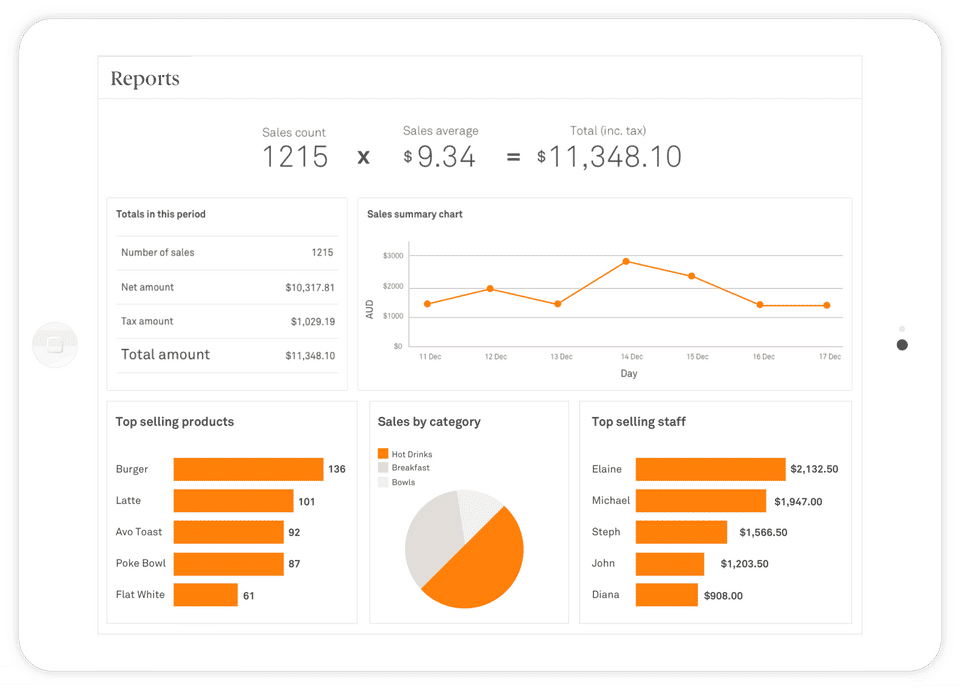Click the Sales count figure 1215

[x=295, y=157]
